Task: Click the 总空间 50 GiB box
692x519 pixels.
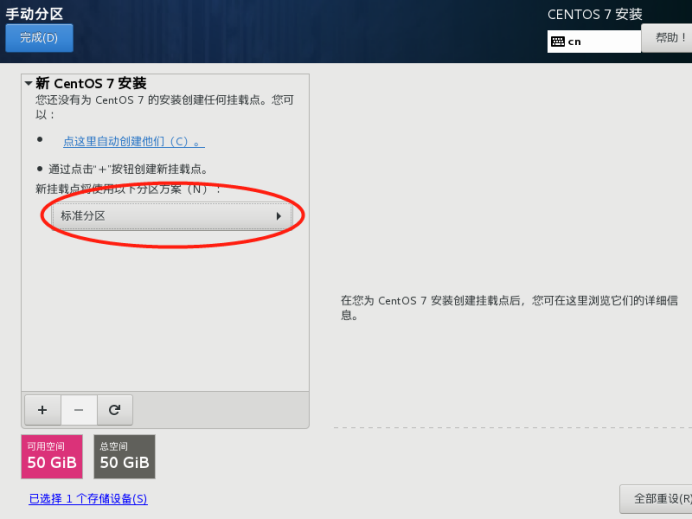Action: click(124, 456)
